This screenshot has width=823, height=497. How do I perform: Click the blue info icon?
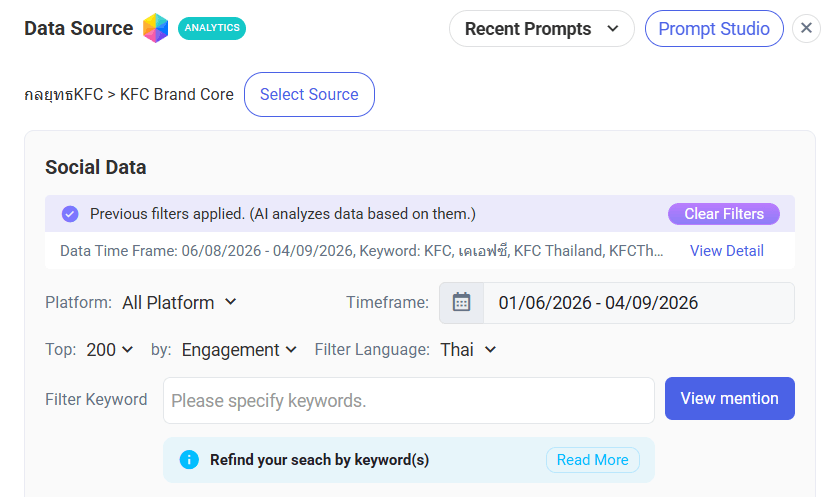pyautogui.click(x=189, y=460)
